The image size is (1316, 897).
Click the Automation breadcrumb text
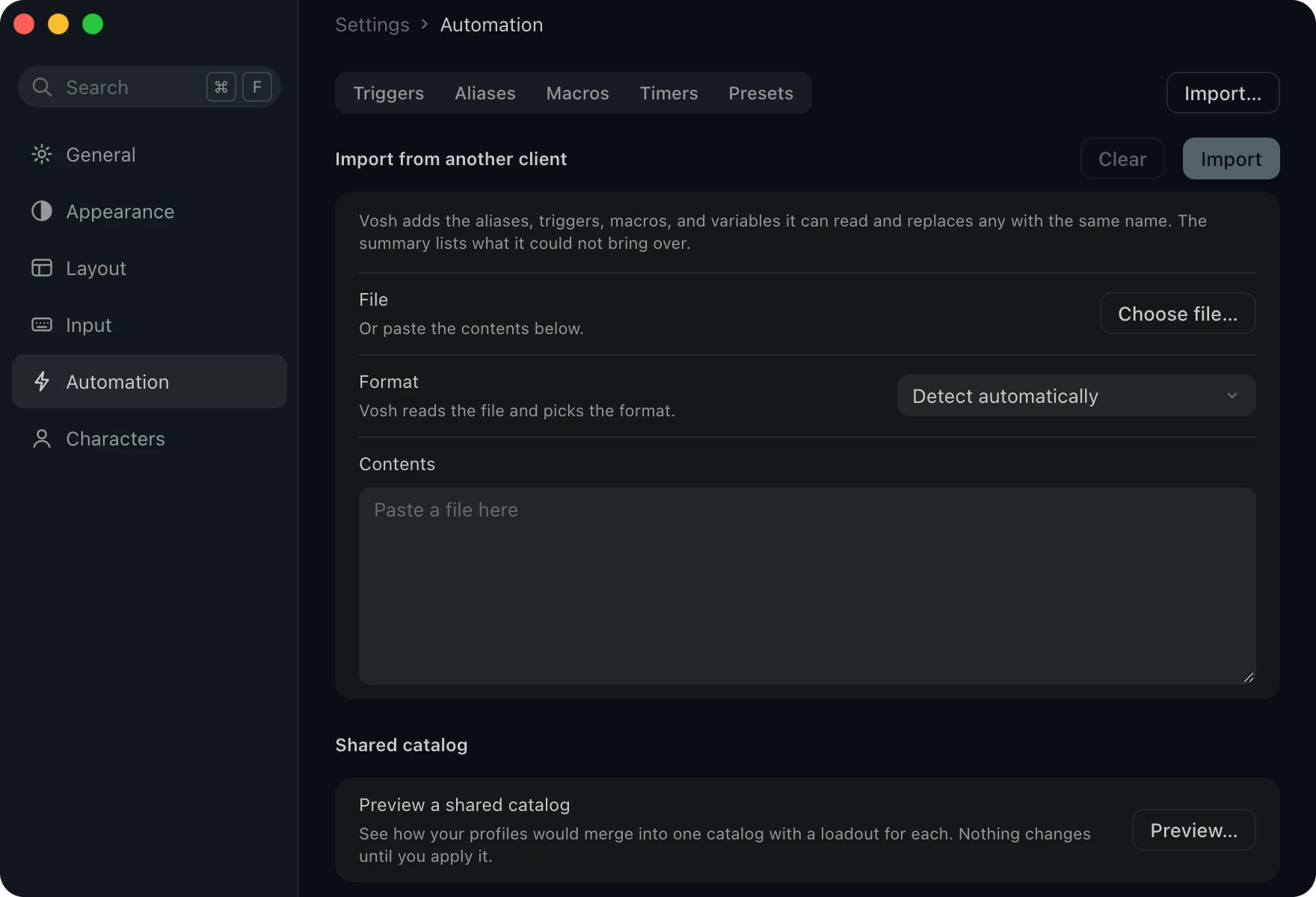coord(491,25)
